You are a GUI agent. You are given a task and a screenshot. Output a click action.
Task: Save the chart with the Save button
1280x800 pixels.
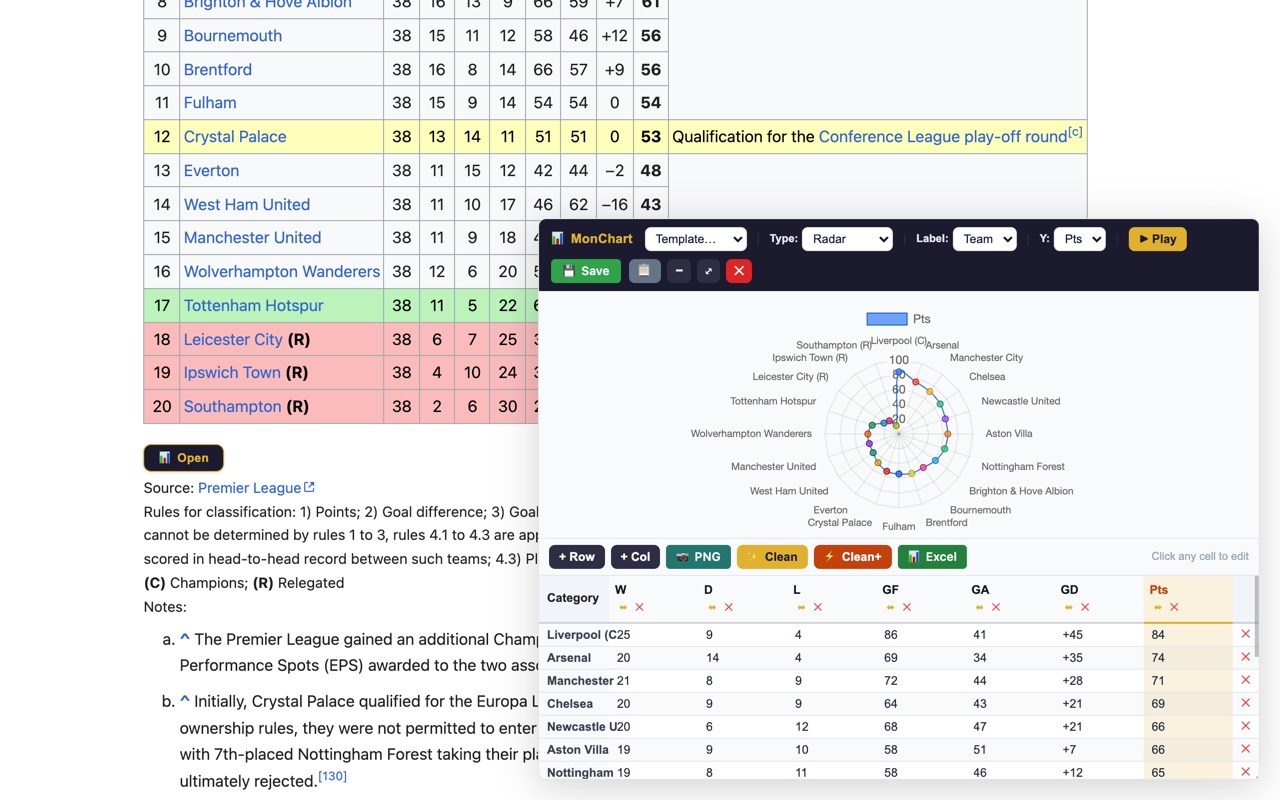(x=586, y=271)
